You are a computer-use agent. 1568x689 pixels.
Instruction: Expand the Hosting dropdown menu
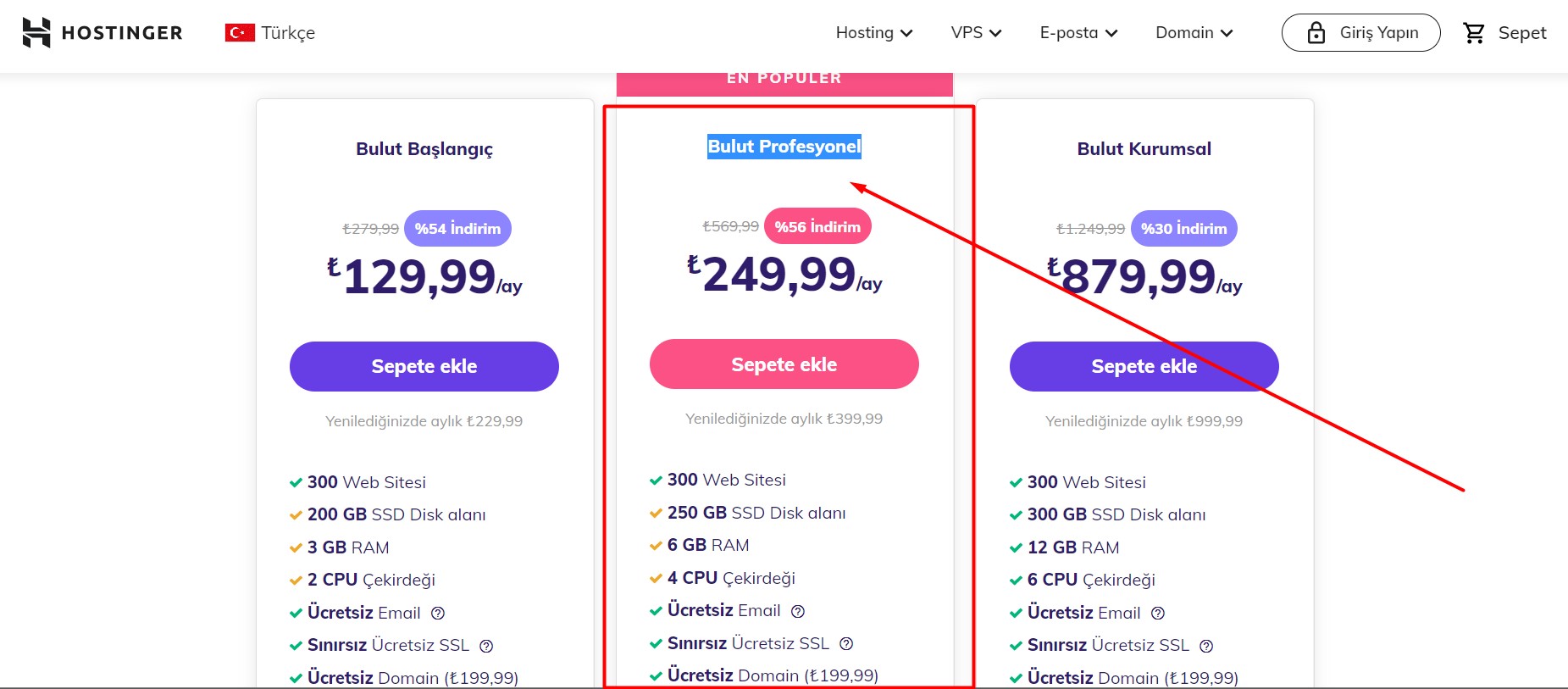[x=874, y=33]
